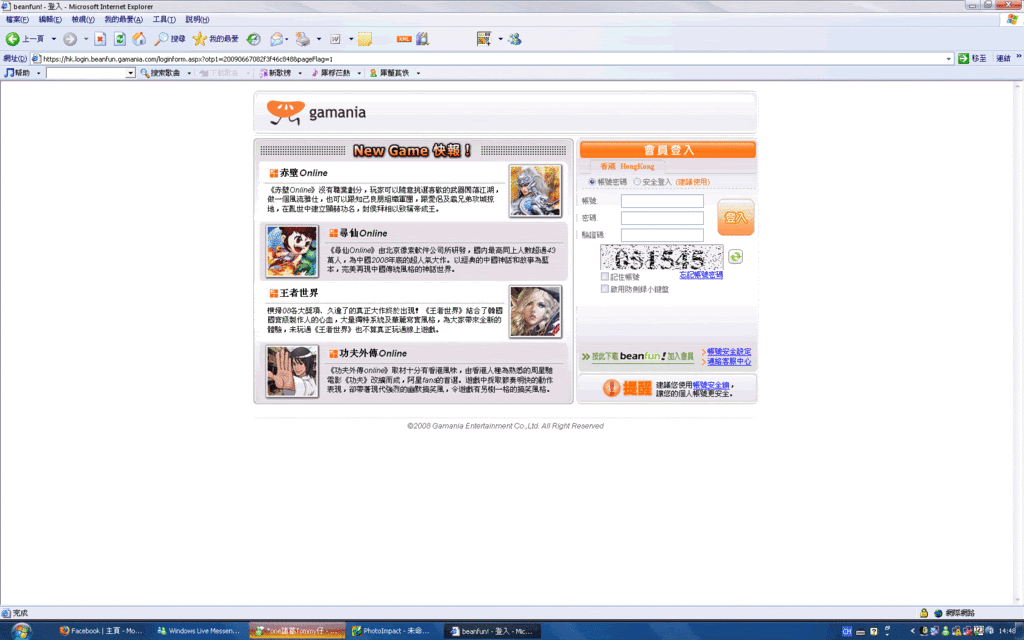
Task: Open the Search magnifier in IE toolbar
Action: coord(161,39)
